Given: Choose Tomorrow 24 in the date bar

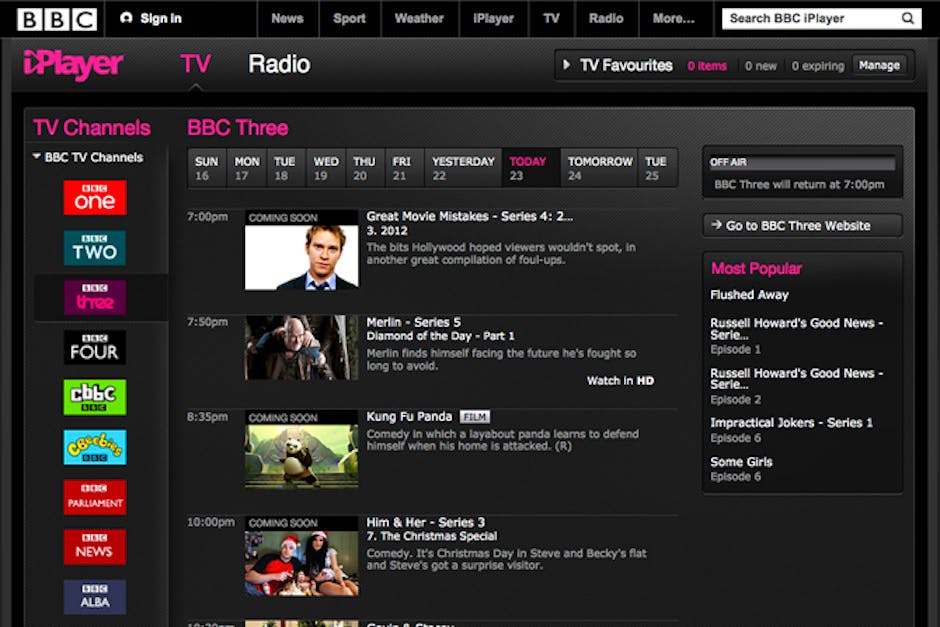Looking at the screenshot, I should click(x=600, y=168).
